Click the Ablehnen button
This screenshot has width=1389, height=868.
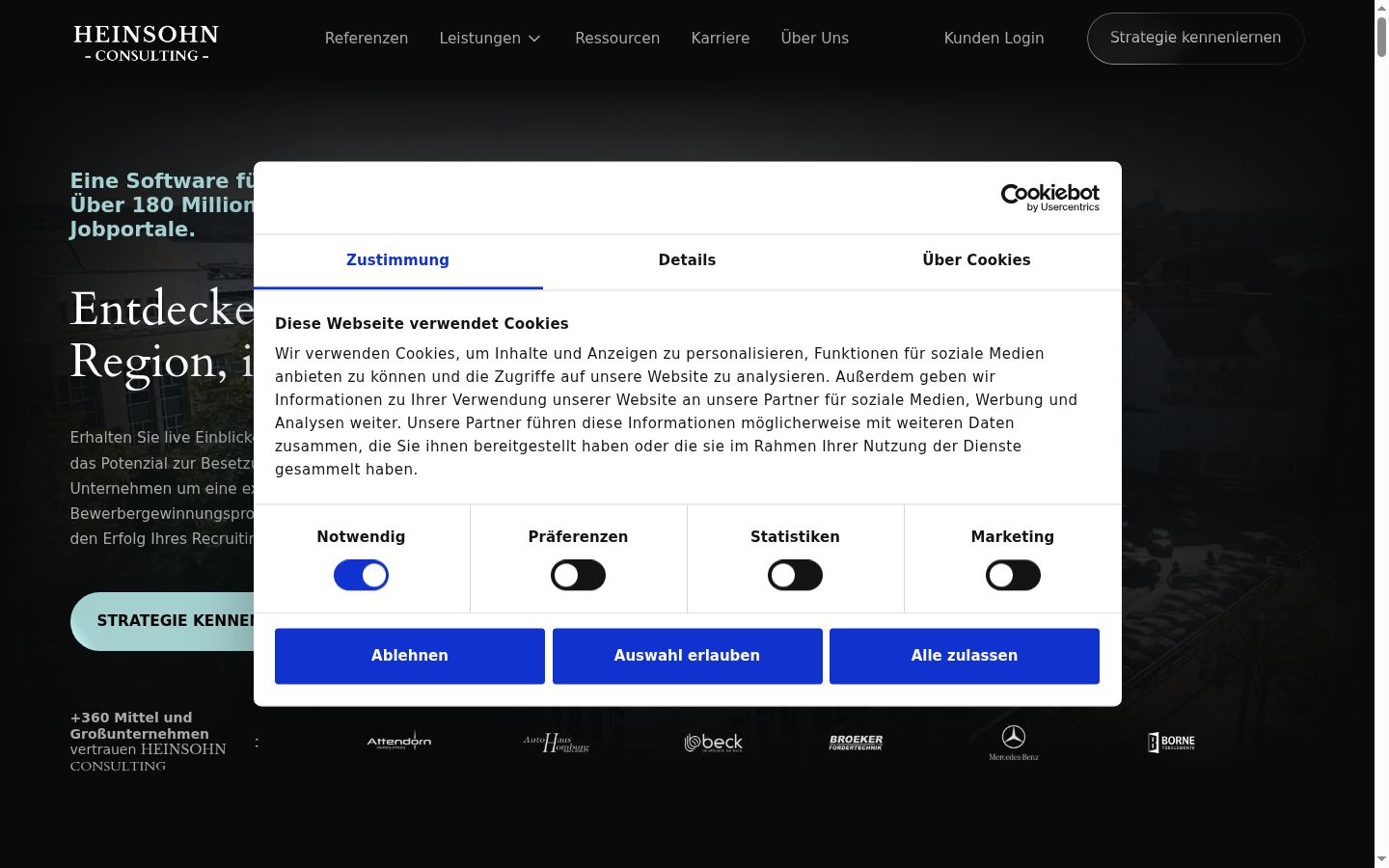click(x=410, y=656)
